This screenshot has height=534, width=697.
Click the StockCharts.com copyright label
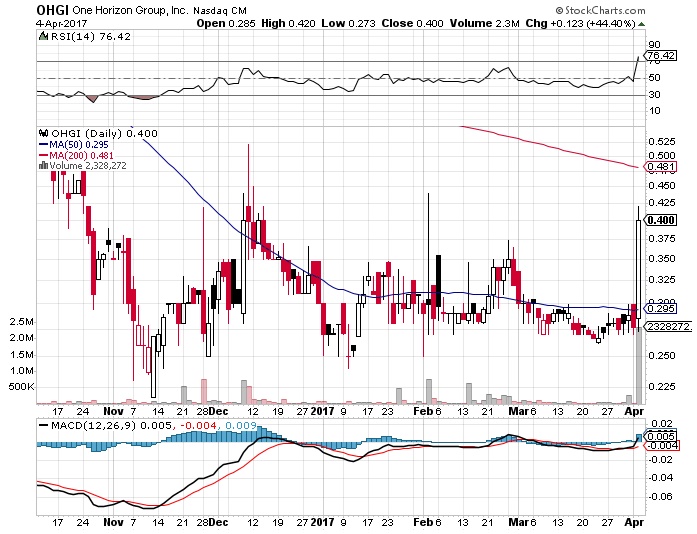click(601, 10)
